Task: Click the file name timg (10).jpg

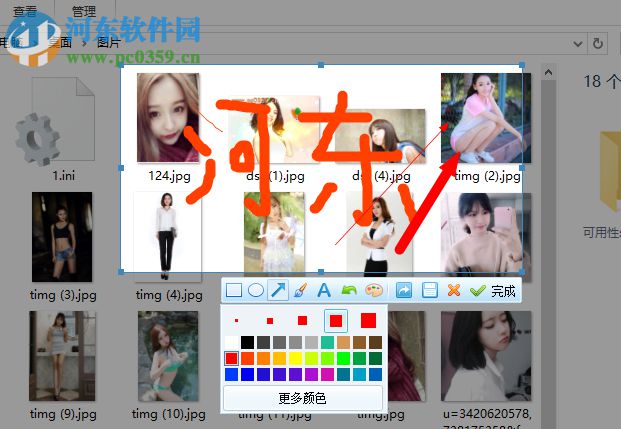Action: [169, 414]
